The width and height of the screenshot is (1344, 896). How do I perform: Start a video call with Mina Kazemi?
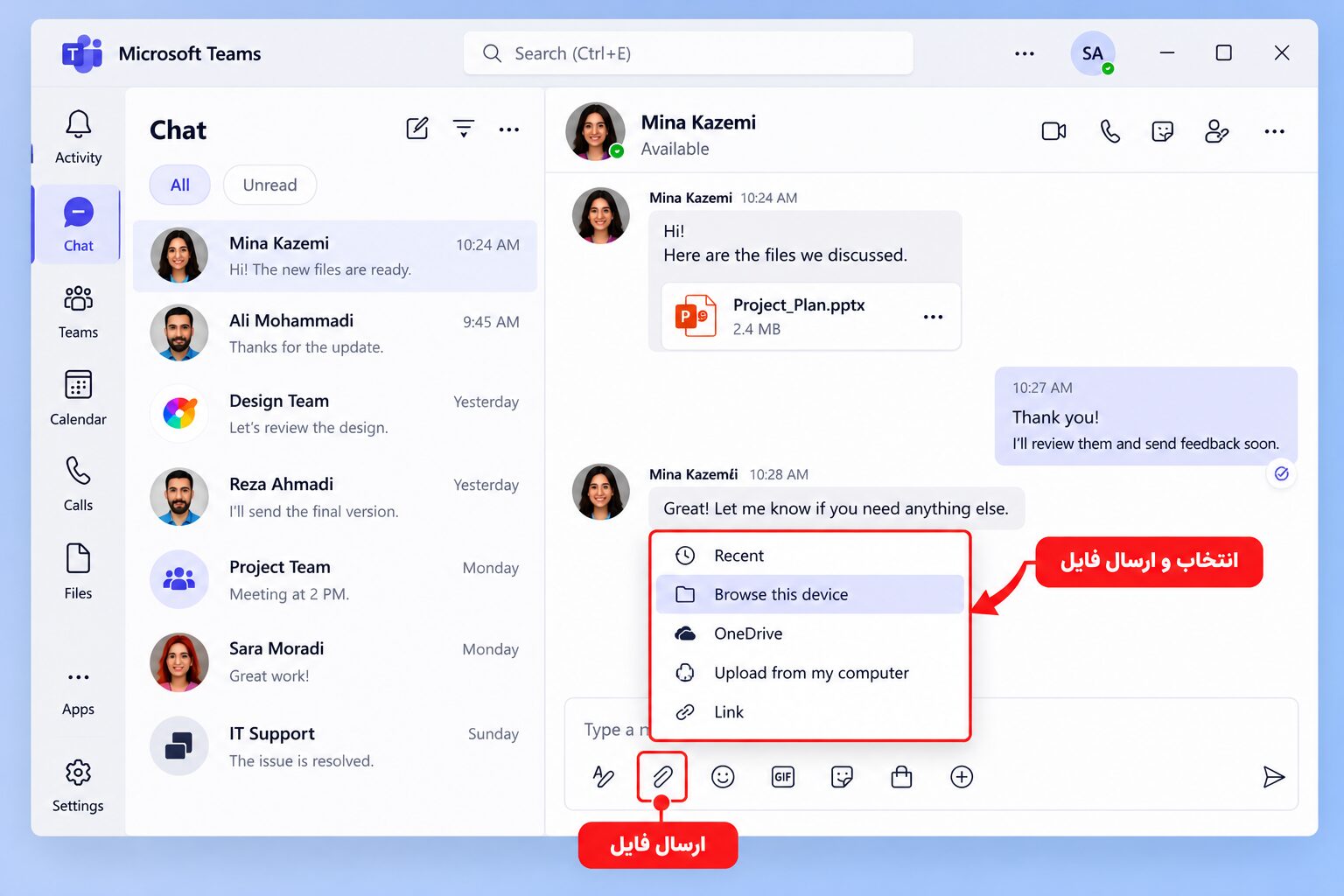point(1053,131)
